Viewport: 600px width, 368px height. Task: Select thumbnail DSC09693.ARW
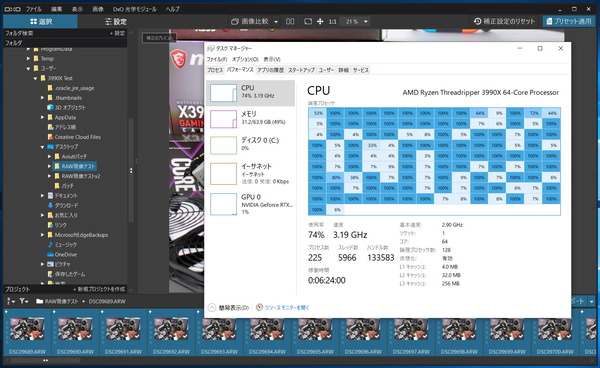click(x=219, y=333)
